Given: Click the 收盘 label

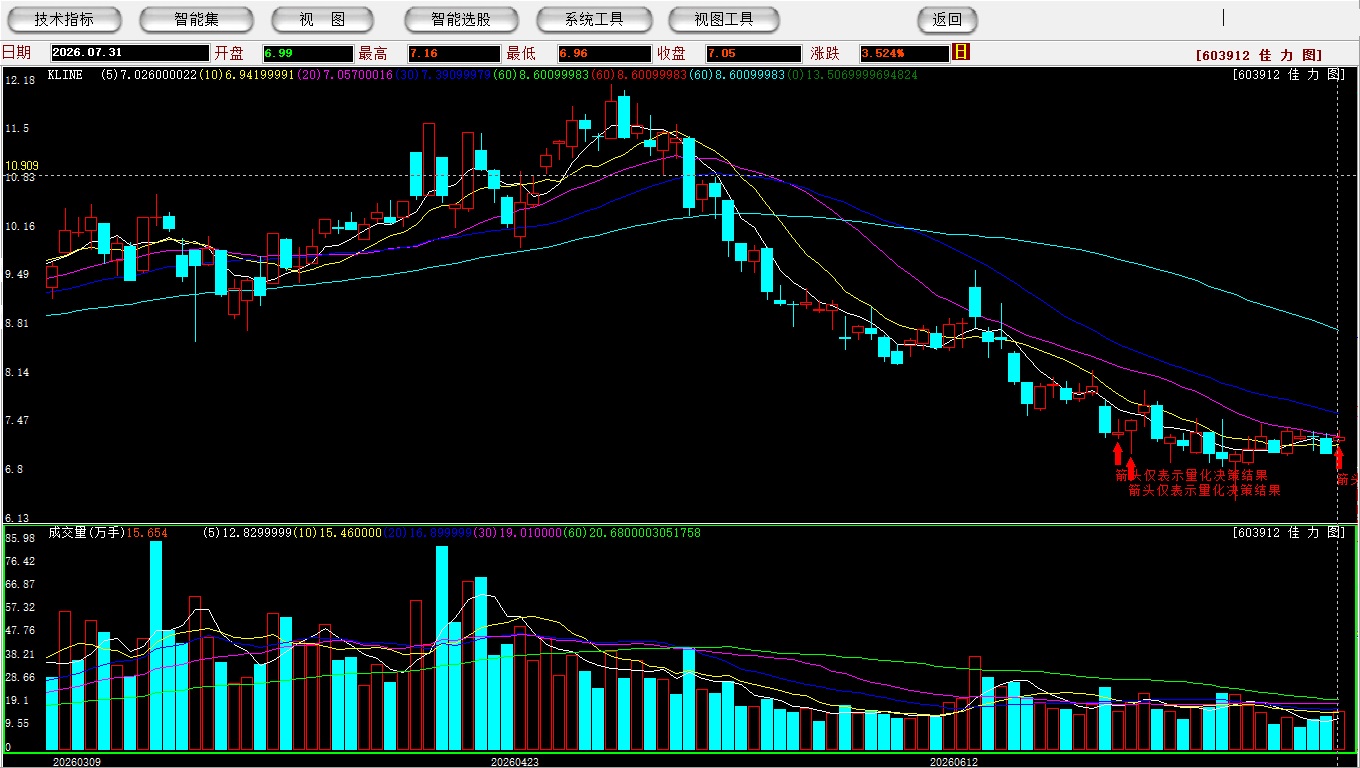Looking at the screenshot, I should [672, 53].
